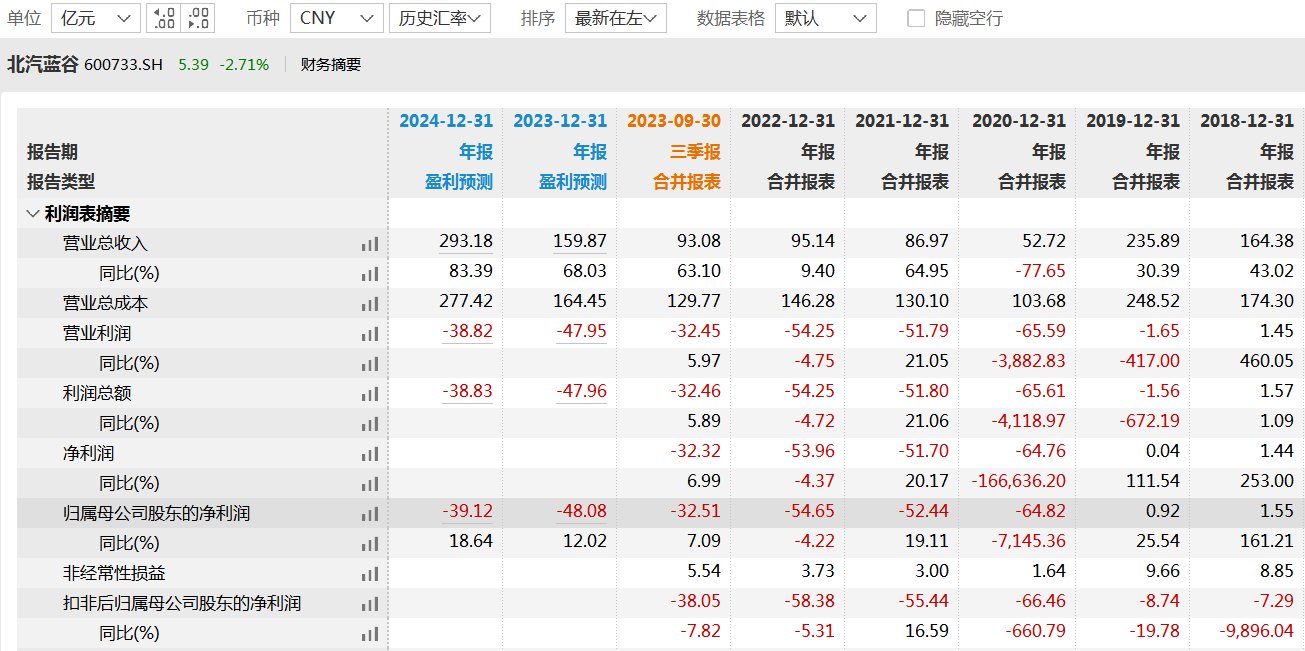The height and width of the screenshot is (651, 1305).
Task: Click forecast operating profit -47.95
Action: pyautogui.click(x=582, y=331)
